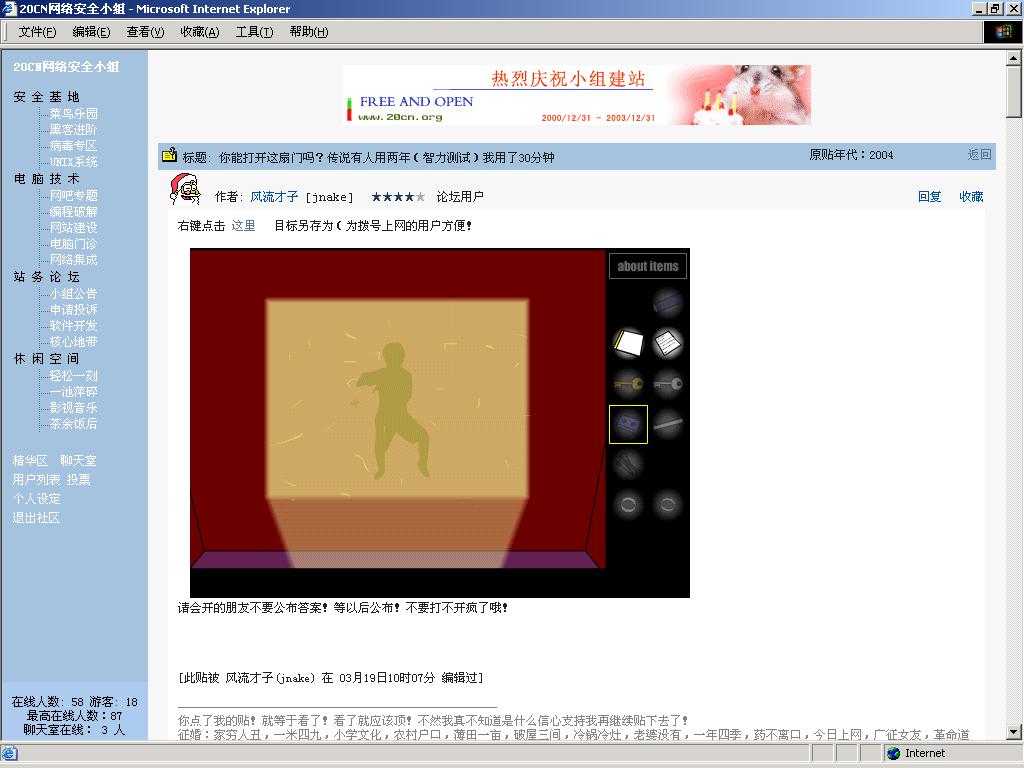
Task: Click the 投票 link in sidebar
Action: [x=78, y=479]
